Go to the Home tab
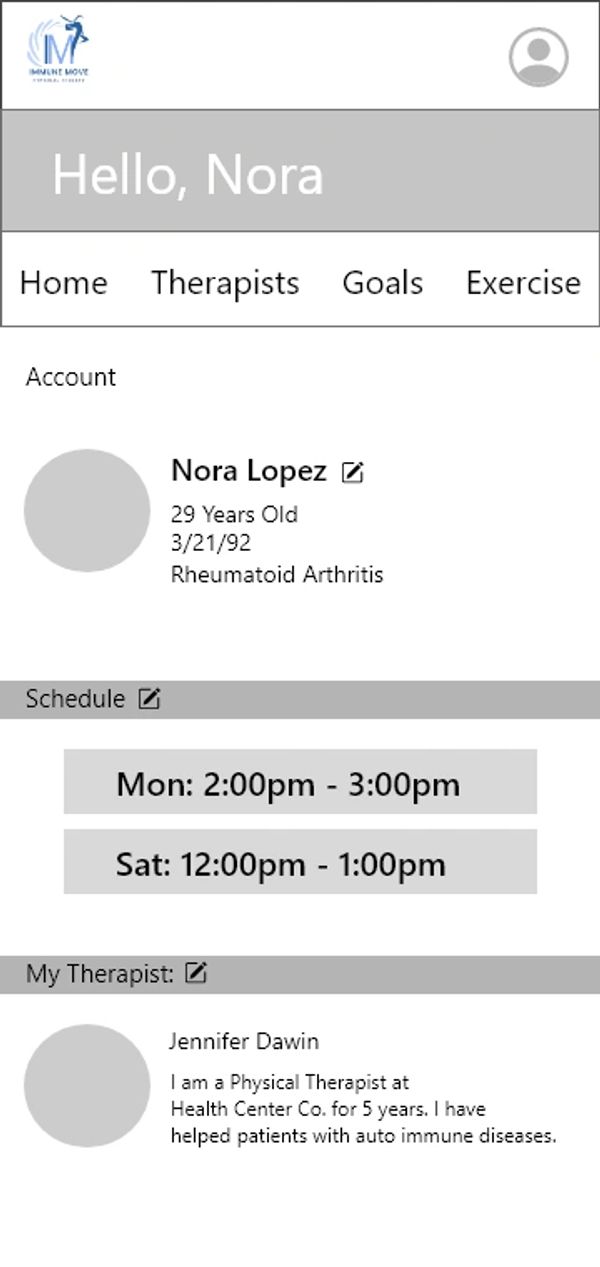Image resolution: width=600 pixels, height=1267 pixels. (63, 283)
